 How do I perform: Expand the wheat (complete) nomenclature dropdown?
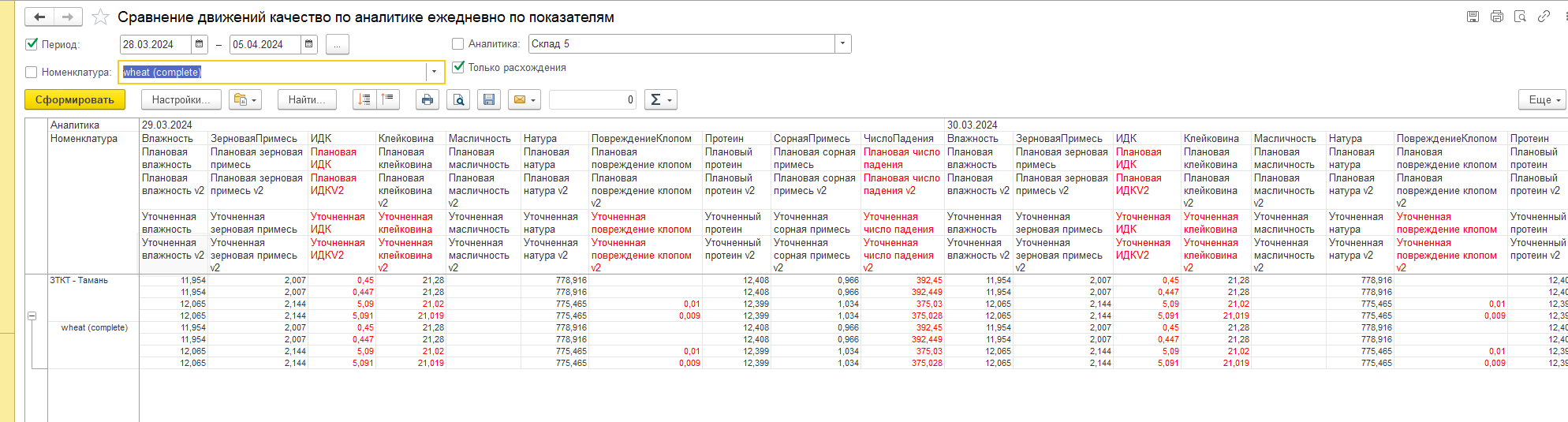434,72
